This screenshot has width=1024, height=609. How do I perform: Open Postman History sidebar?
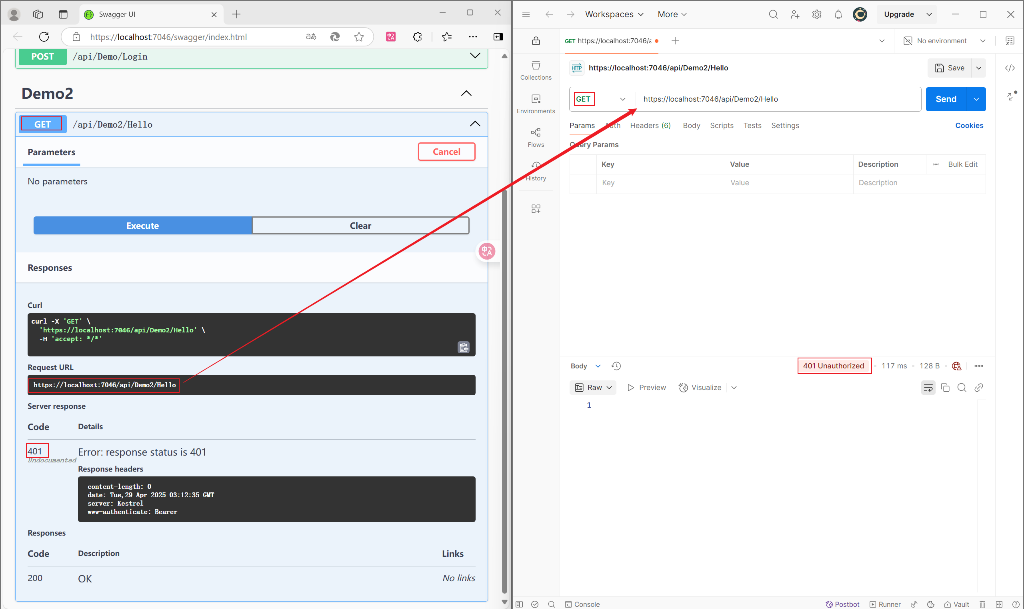point(536,171)
